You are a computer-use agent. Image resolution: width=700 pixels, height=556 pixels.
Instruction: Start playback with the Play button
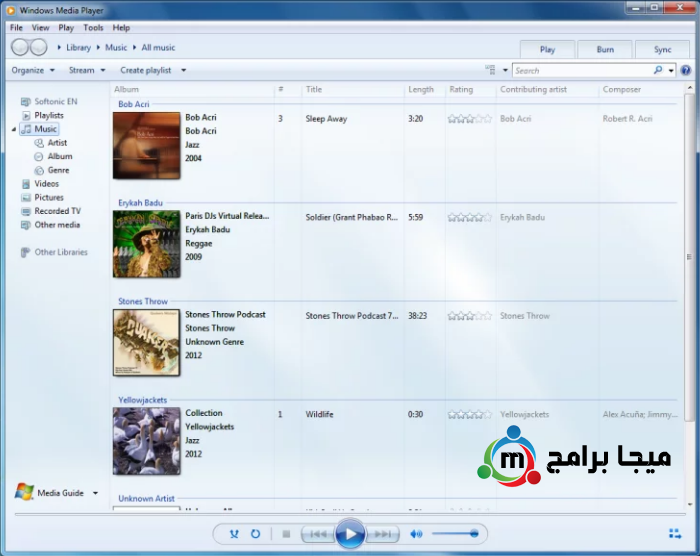point(350,534)
